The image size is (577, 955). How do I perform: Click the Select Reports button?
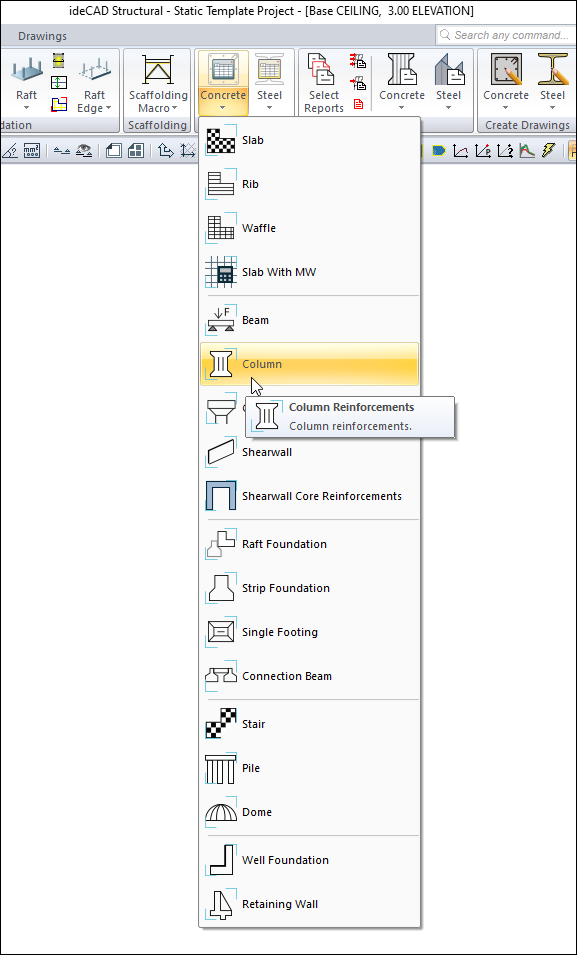(x=324, y=83)
